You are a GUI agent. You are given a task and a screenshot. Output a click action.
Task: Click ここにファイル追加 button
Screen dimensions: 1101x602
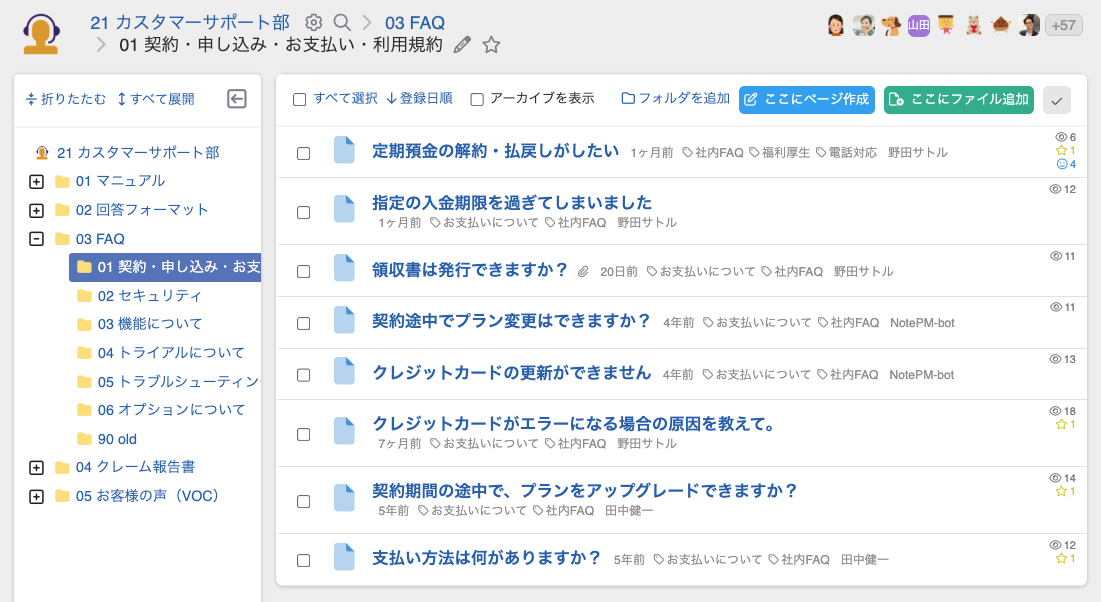tap(958, 100)
